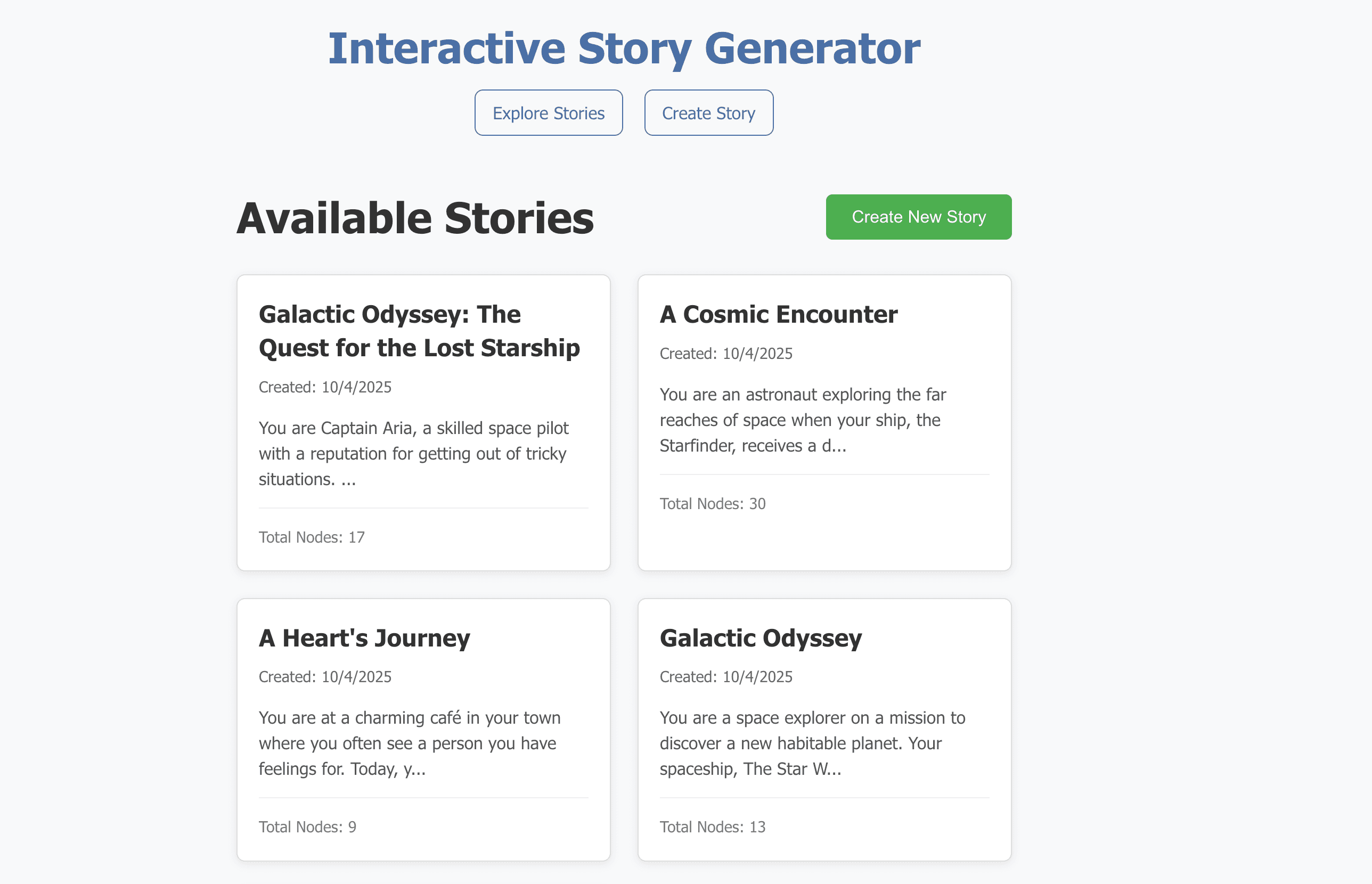
Task: Click the Total Nodes: 9 label
Action: pyautogui.click(x=308, y=827)
